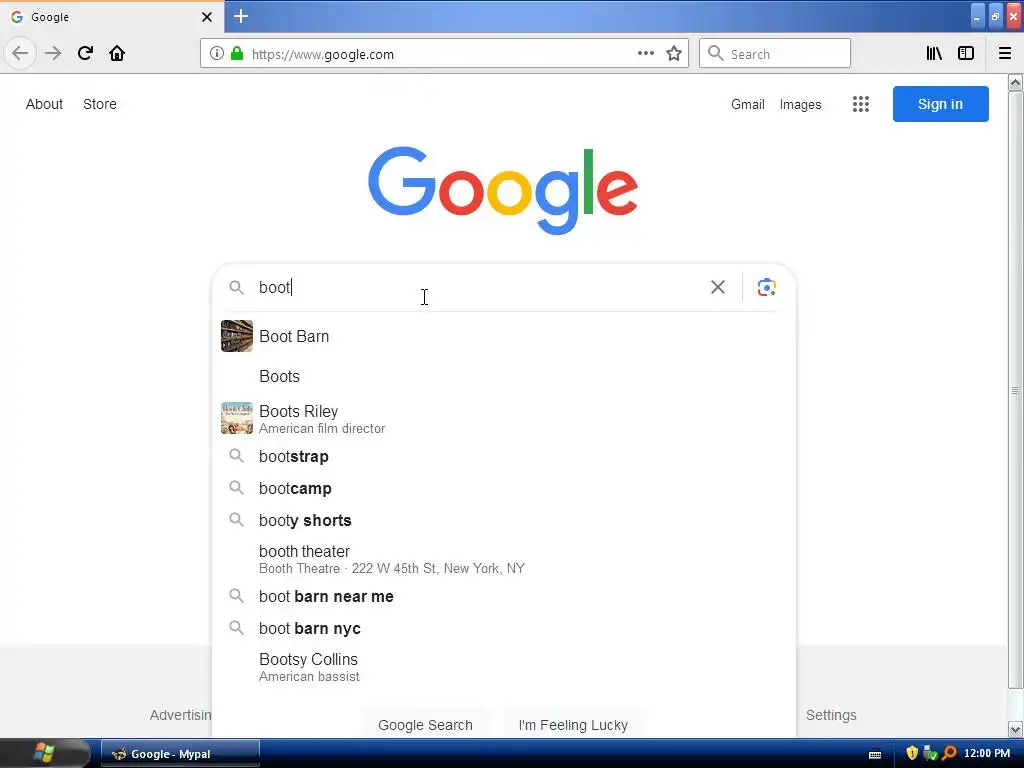Select the Boots Riley thumbnail

click(237, 418)
